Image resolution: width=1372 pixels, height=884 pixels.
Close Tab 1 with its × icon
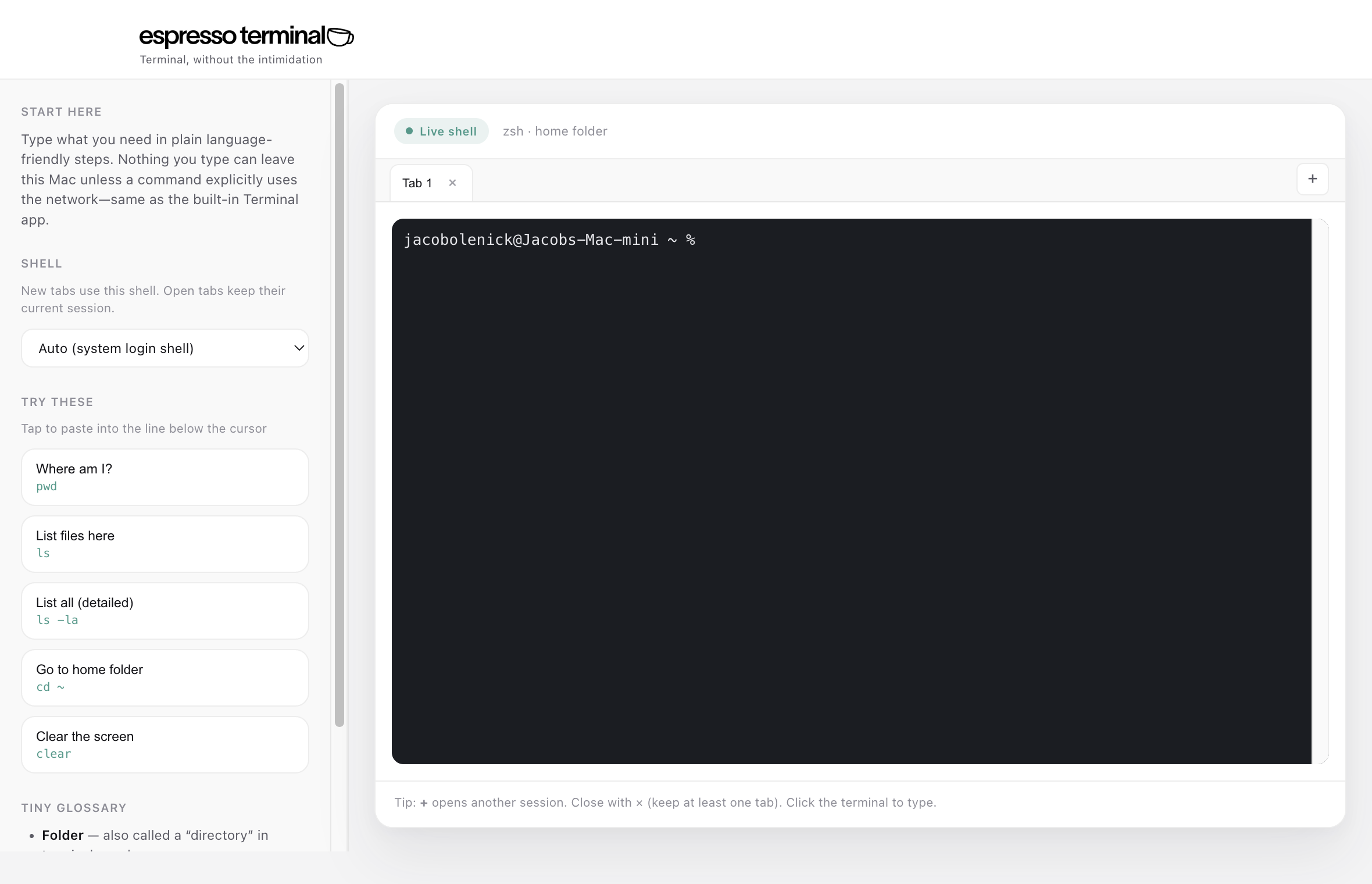453,182
